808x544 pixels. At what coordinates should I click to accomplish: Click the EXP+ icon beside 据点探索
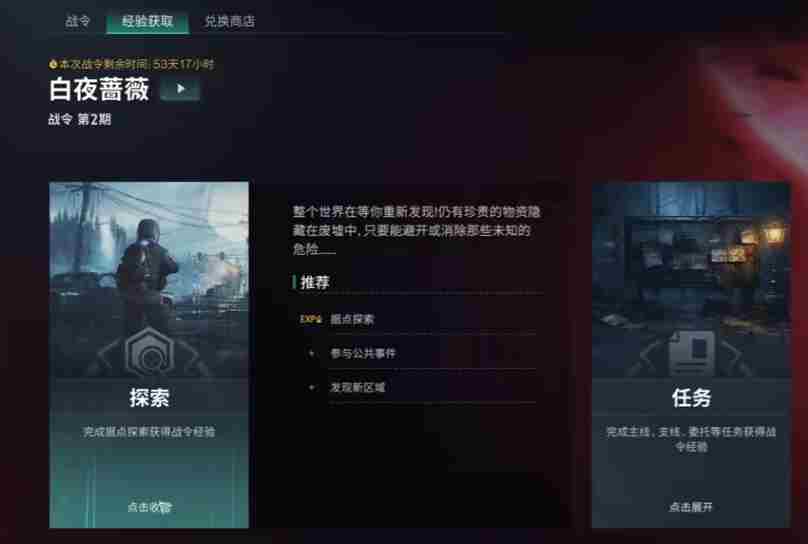[x=311, y=319]
